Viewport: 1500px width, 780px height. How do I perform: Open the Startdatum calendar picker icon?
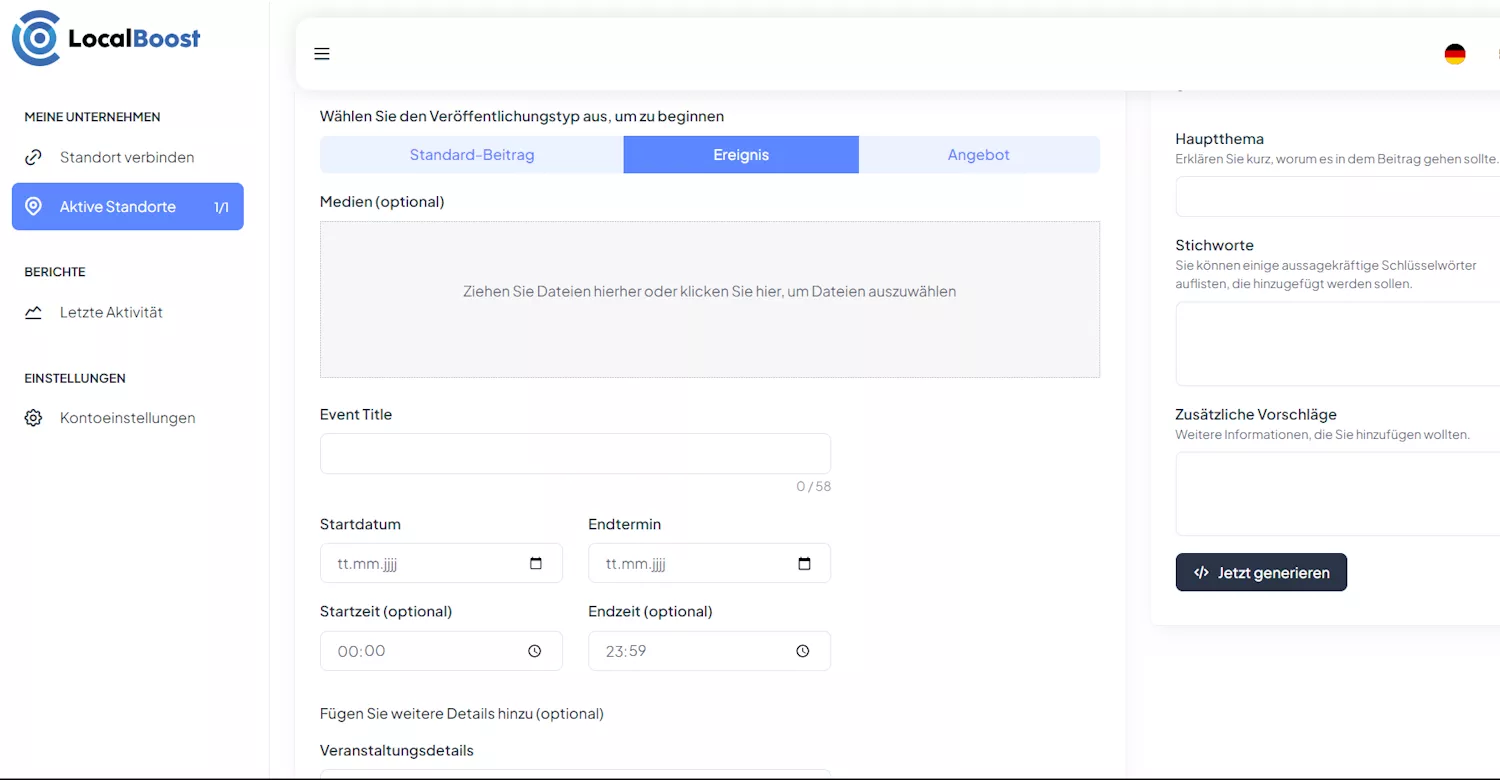pos(535,564)
